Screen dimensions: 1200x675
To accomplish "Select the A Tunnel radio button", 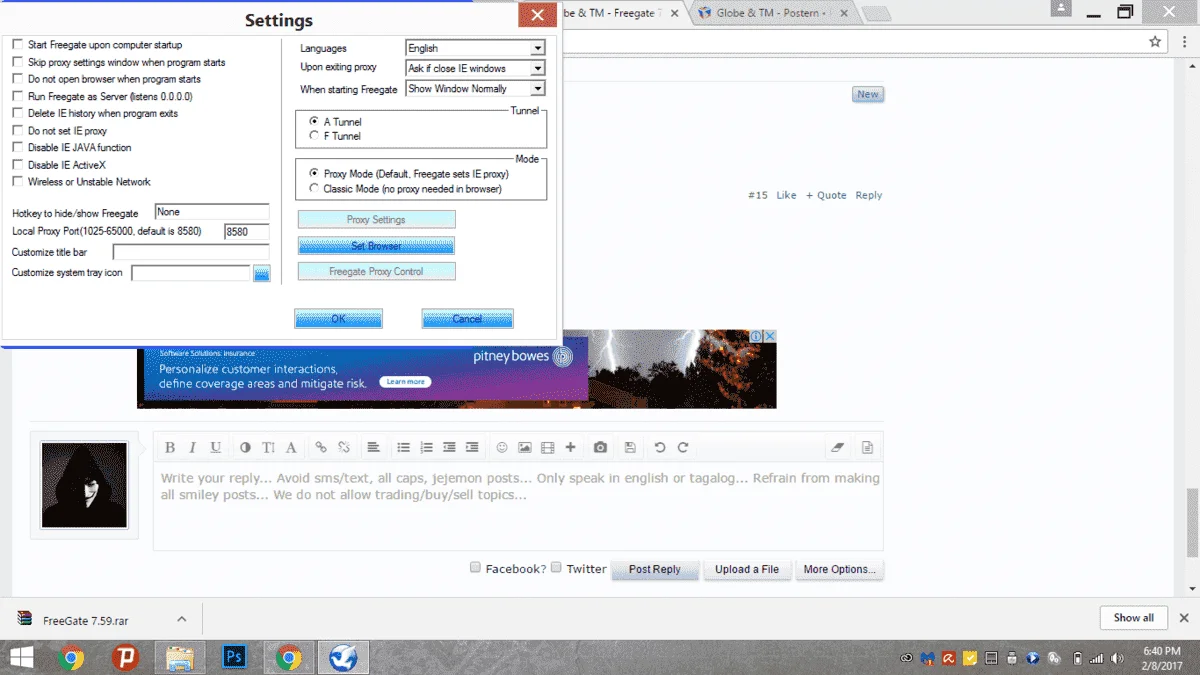I will (x=314, y=121).
